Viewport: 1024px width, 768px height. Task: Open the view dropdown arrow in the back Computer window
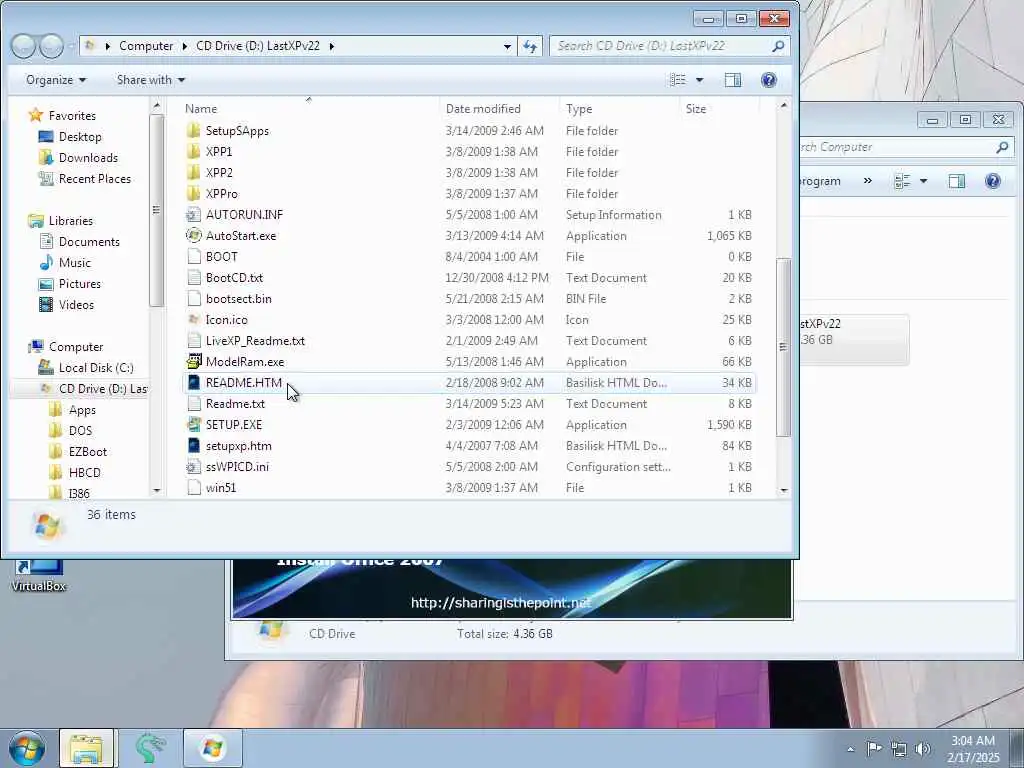click(x=923, y=181)
